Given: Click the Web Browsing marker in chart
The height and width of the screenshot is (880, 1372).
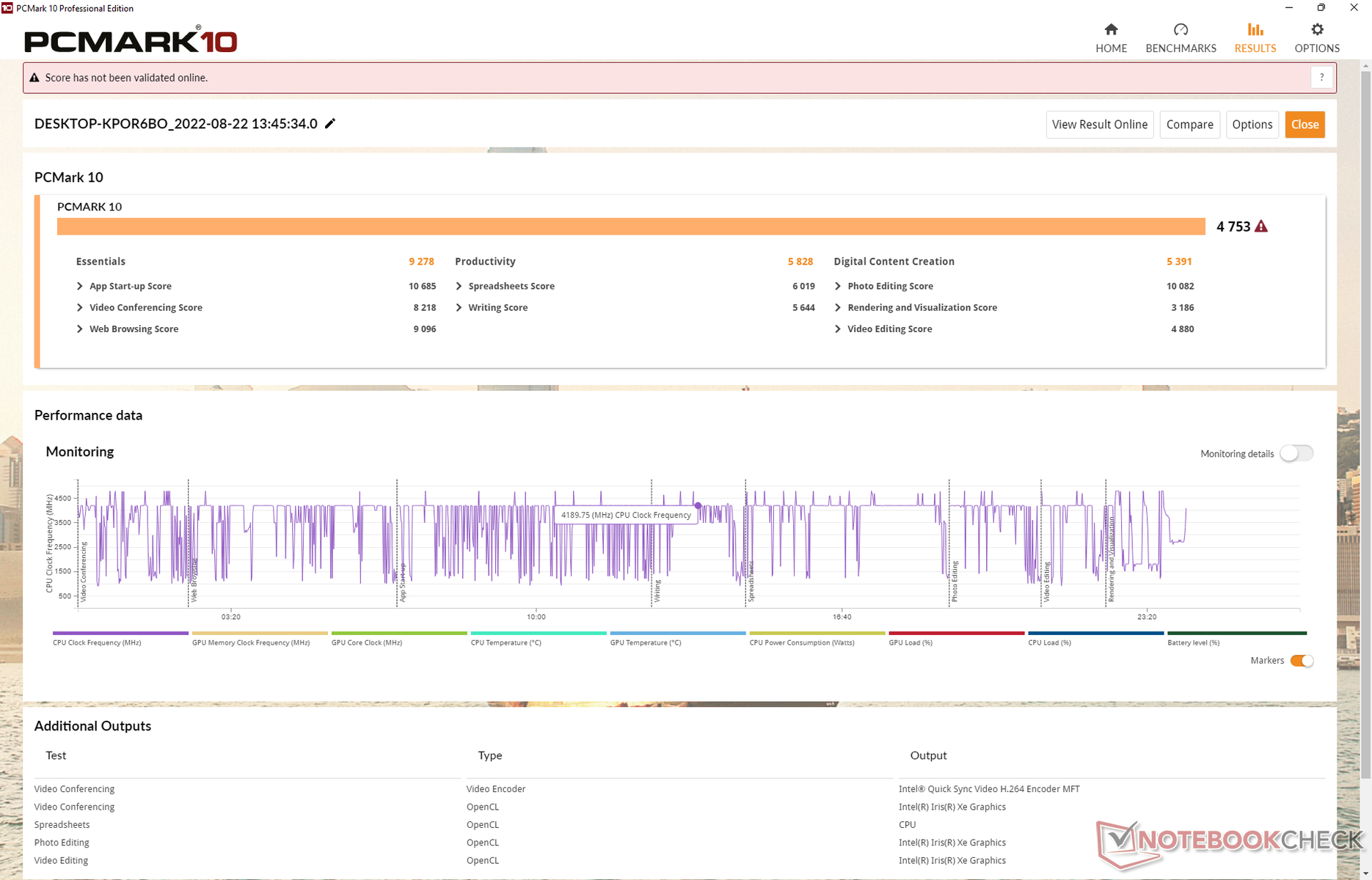Looking at the screenshot, I should (194, 581).
